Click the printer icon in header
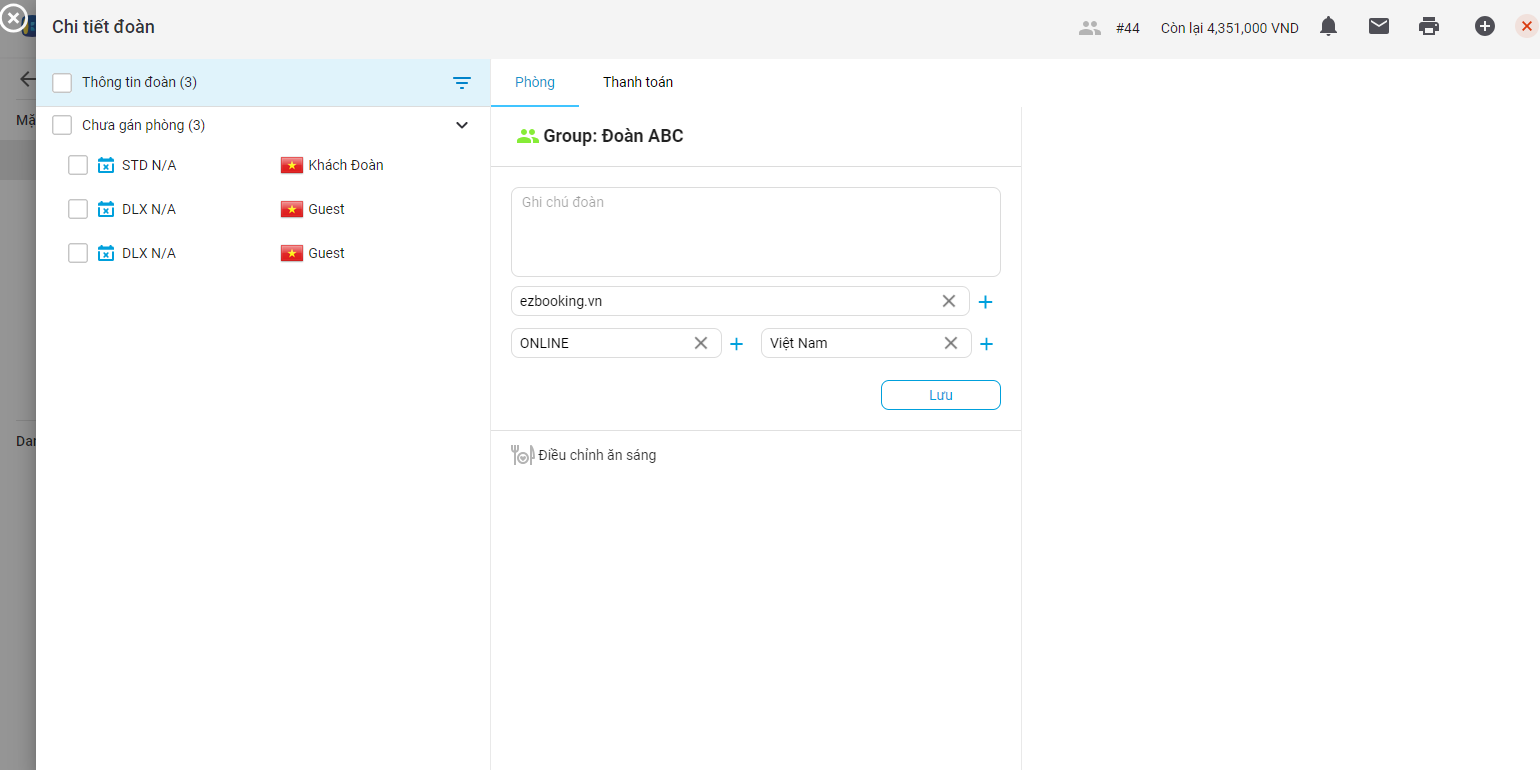This screenshot has width=1540, height=770. coord(1429,27)
